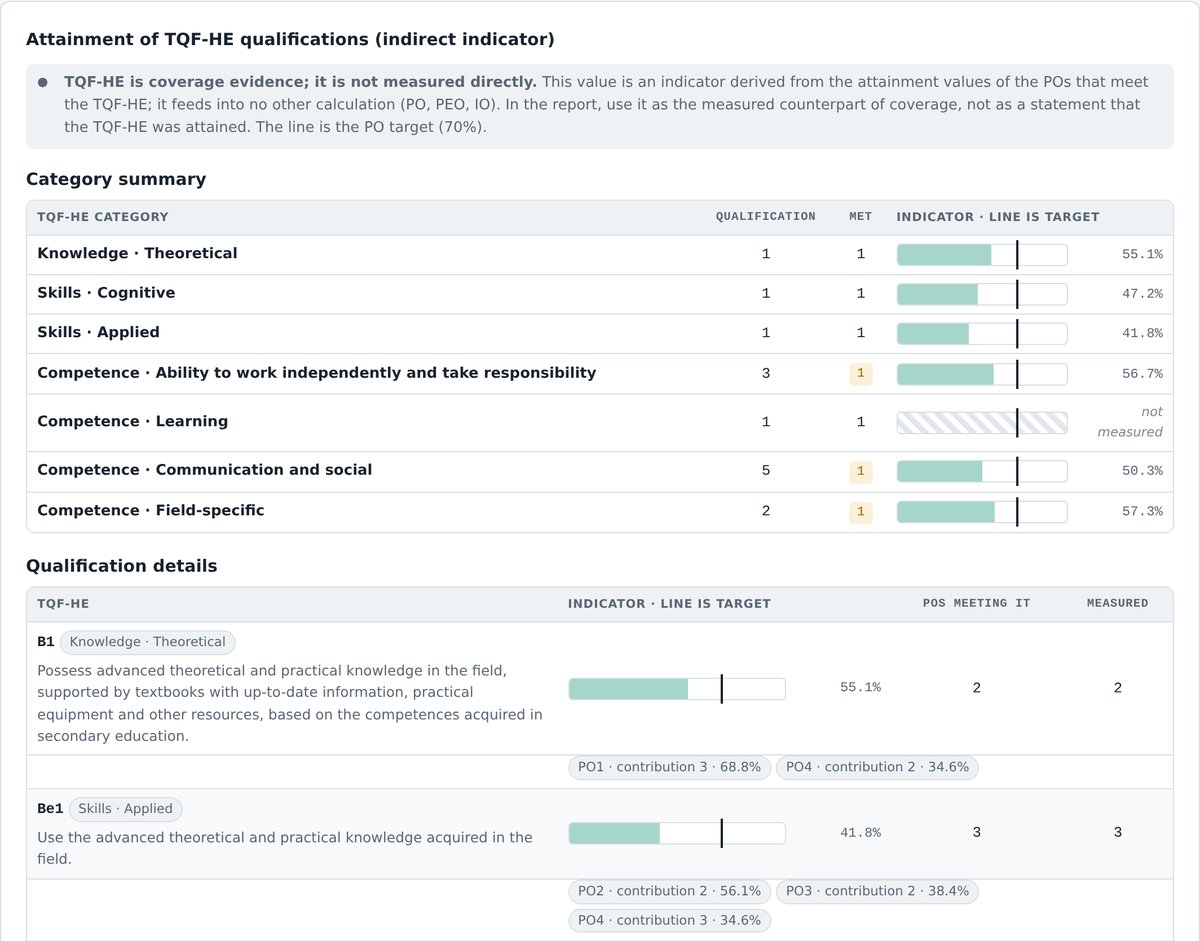Click the "POS MEETING IT" column header
The width and height of the screenshot is (1200, 941).
[976, 603]
